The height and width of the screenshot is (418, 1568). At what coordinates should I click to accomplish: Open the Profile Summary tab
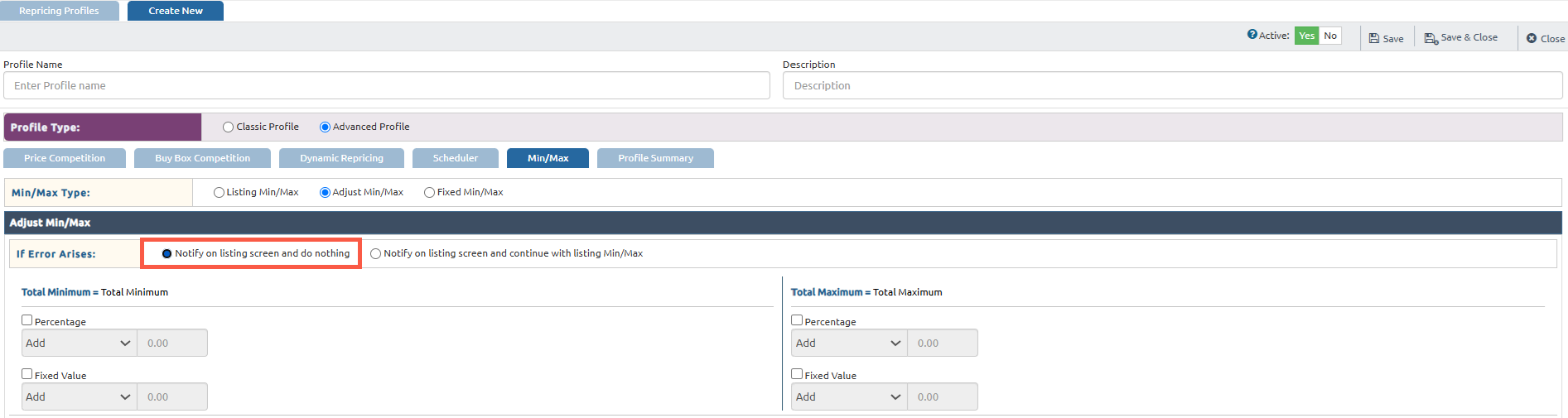(x=654, y=158)
